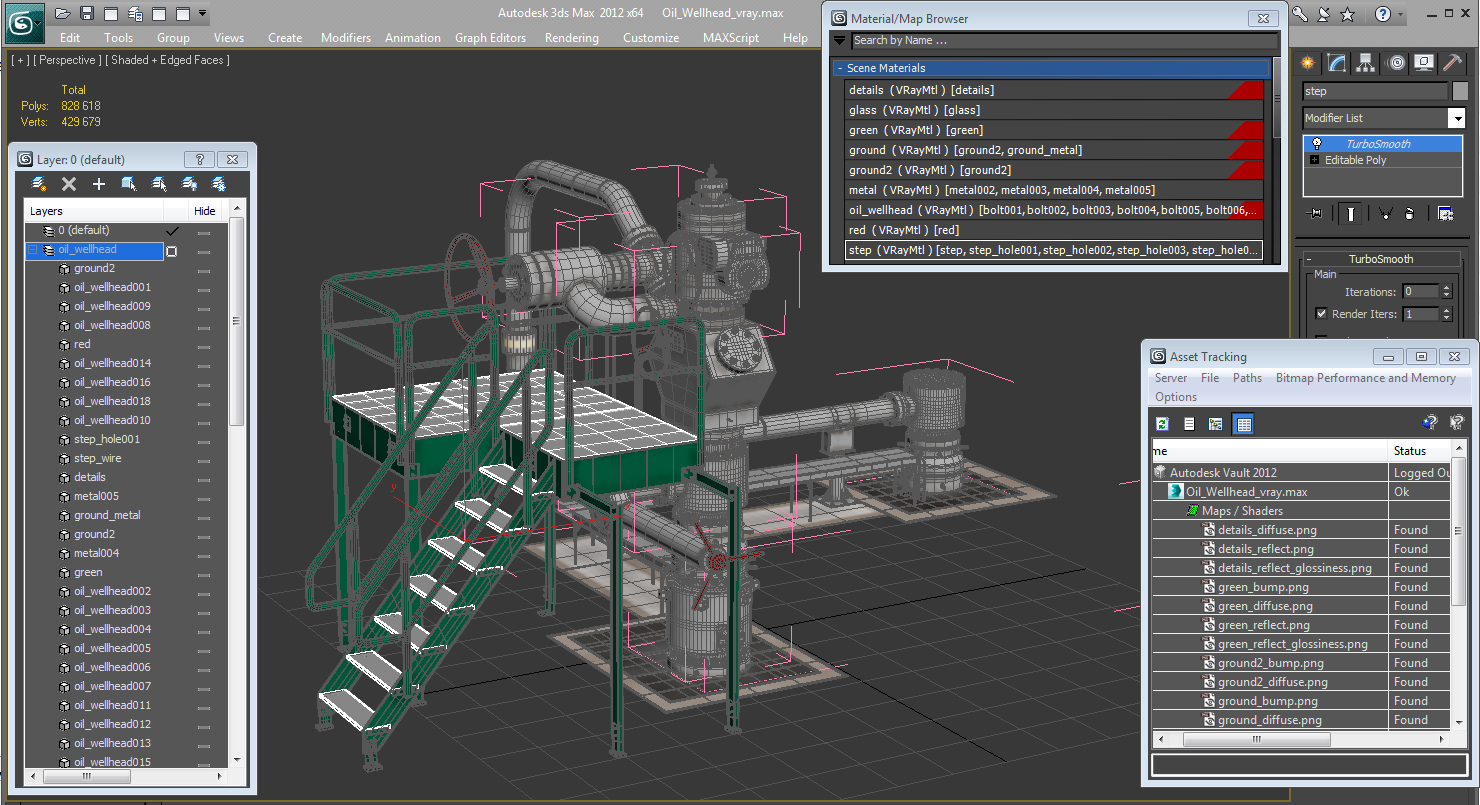Viewport: 1480px width, 805px height.
Task: Collapse the TurboSmooth rollout
Action: click(1310, 259)
